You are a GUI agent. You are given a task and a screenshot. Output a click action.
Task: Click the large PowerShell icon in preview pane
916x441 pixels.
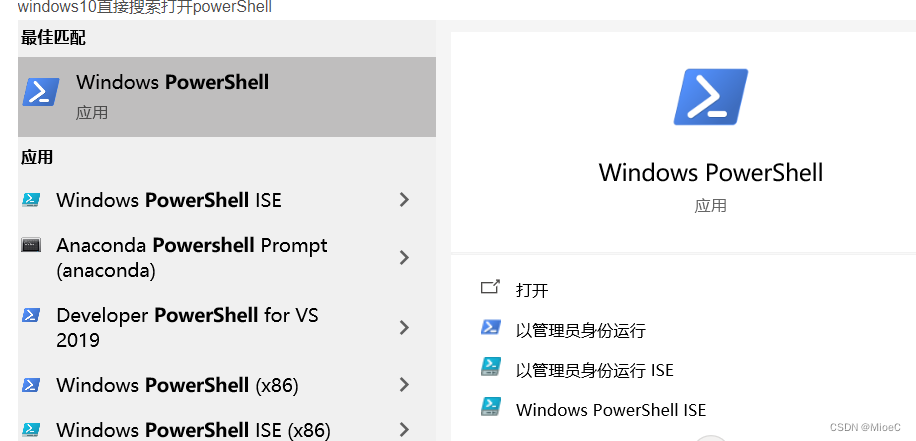tap(710, 97)
